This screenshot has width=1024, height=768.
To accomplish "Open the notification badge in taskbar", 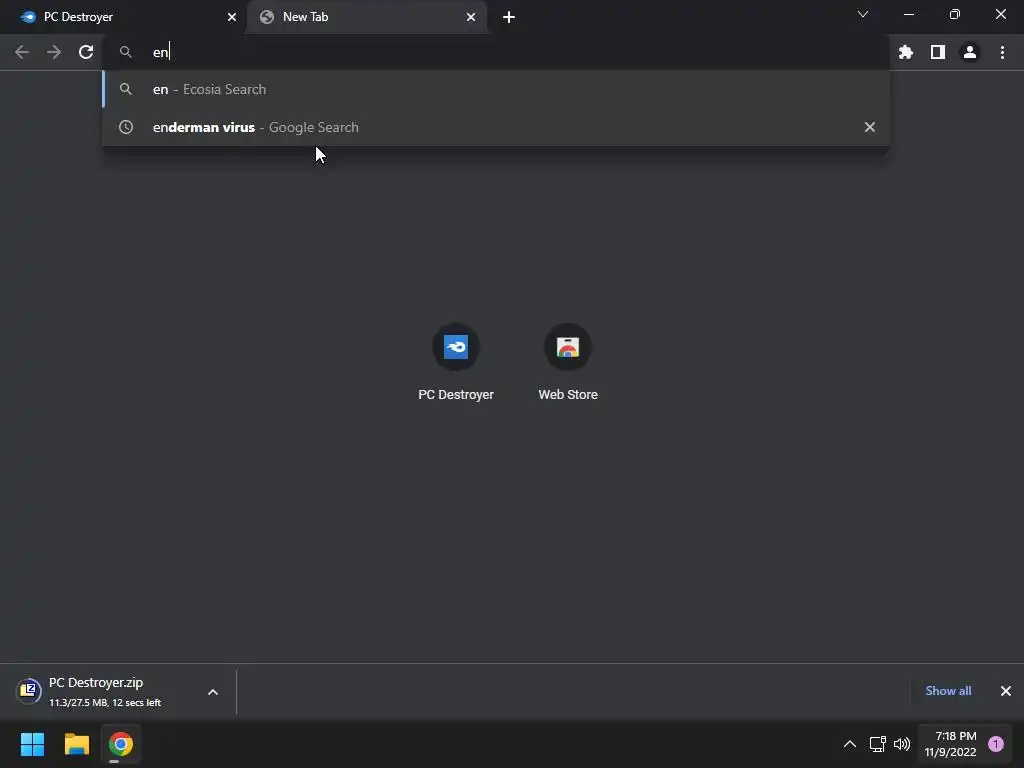I will 996,744.
